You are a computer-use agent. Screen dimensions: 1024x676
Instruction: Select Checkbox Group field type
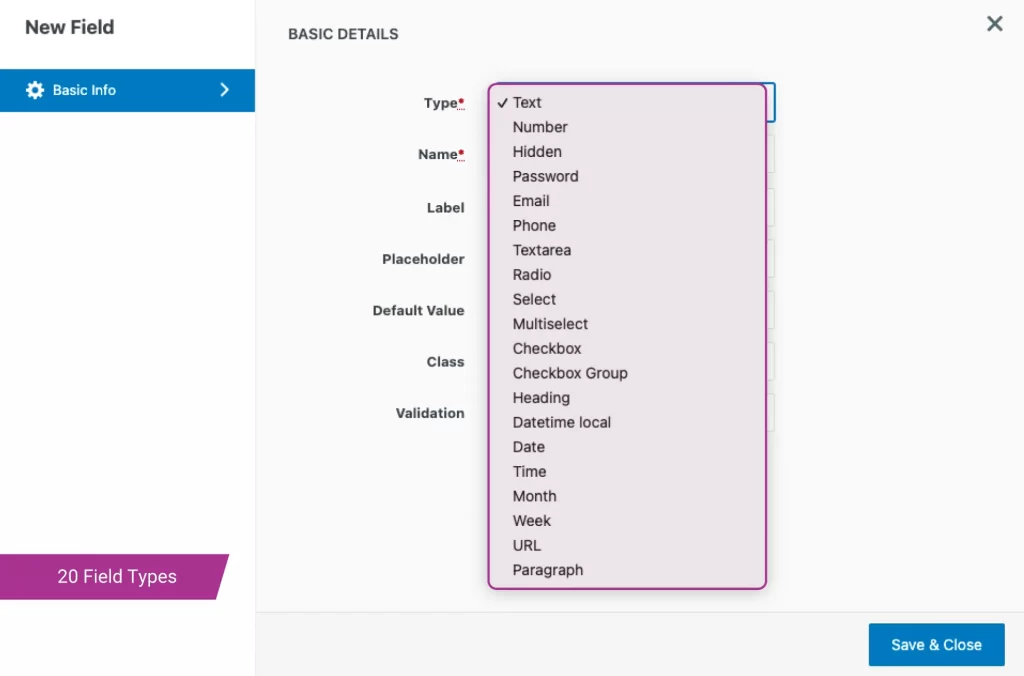tap(570, 373)
